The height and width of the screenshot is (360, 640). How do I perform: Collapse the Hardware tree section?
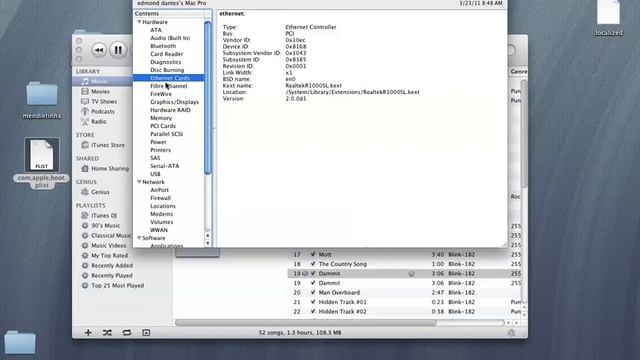tap(139, 22)
